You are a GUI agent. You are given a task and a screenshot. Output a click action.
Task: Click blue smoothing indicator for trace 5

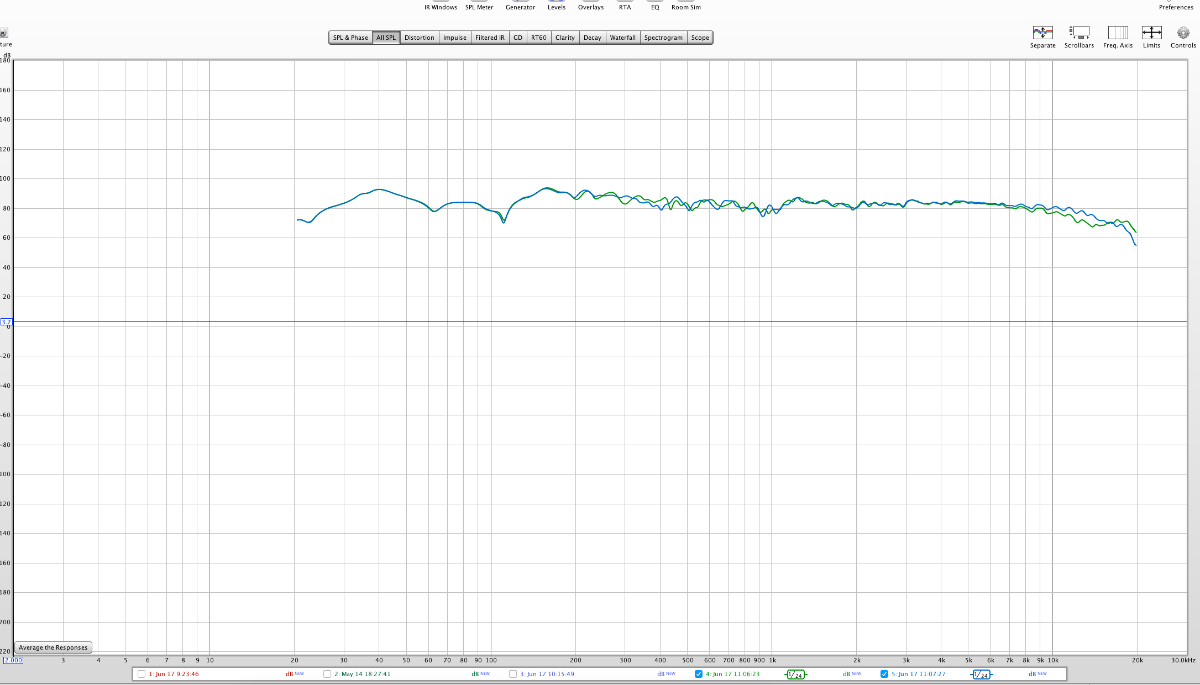[x=980, y=674]
